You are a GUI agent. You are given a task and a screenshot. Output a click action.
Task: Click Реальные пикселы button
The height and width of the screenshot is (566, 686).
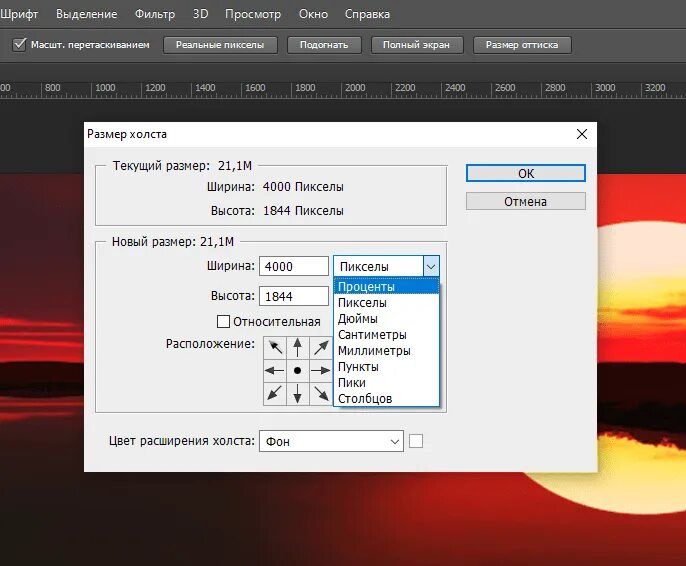click(x=220, y=45)
